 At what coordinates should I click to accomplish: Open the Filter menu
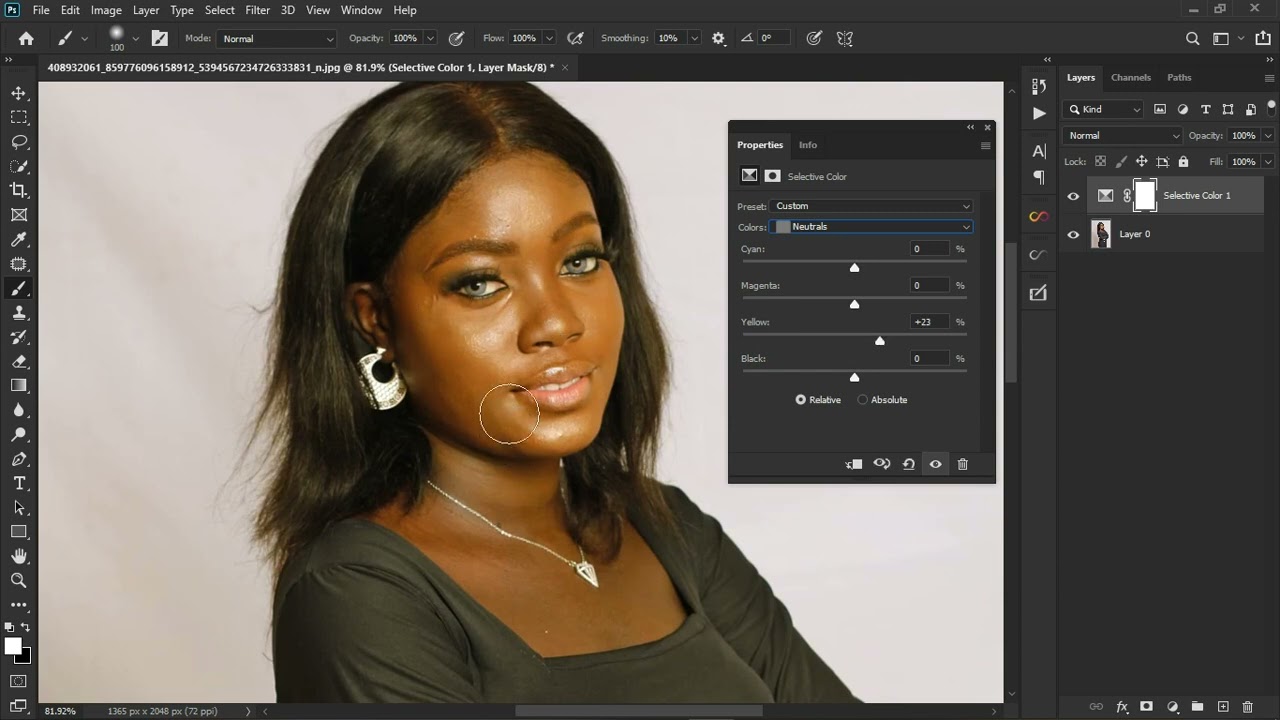[257, 10]
